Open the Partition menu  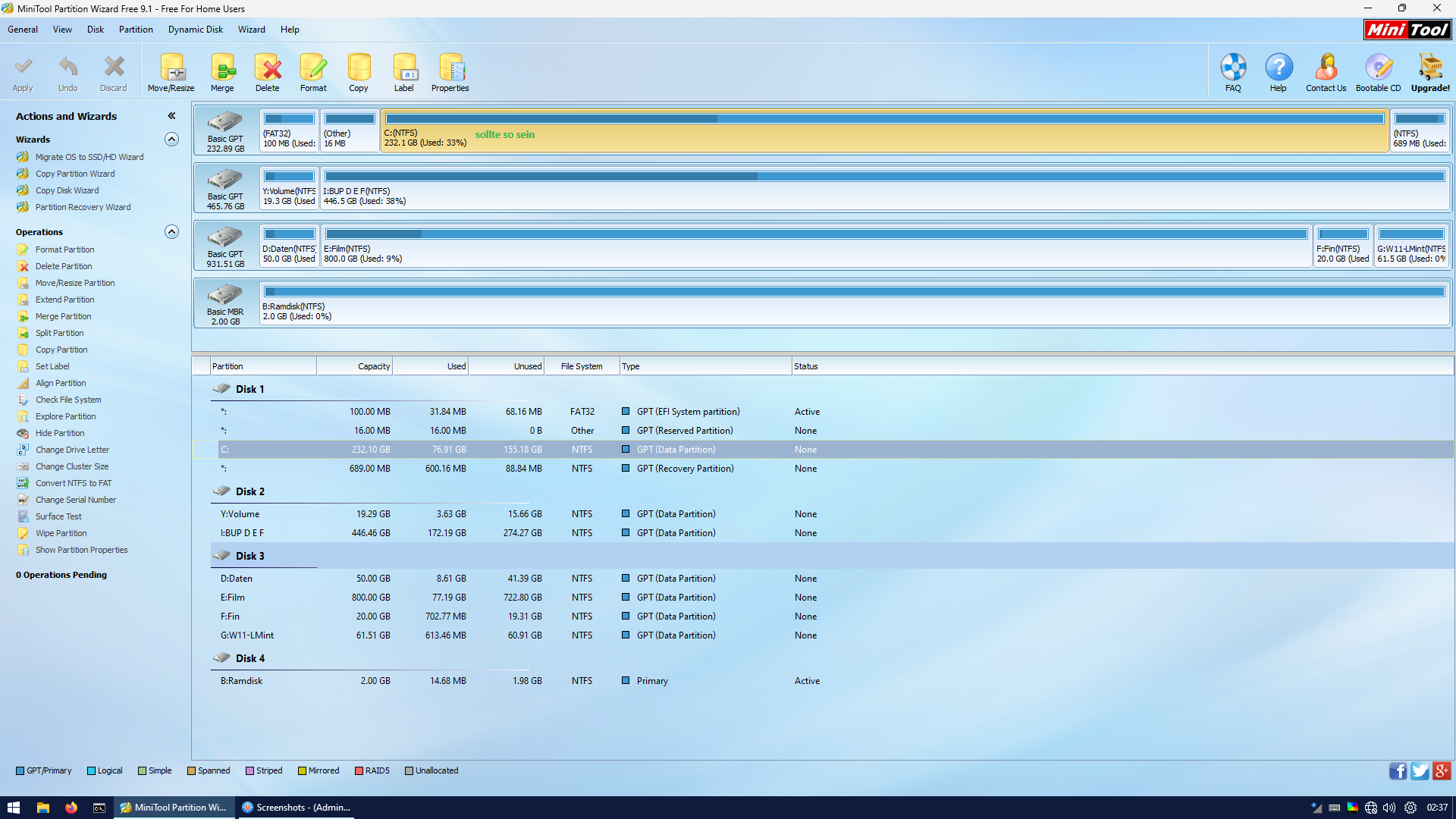[x=136, y=30]
